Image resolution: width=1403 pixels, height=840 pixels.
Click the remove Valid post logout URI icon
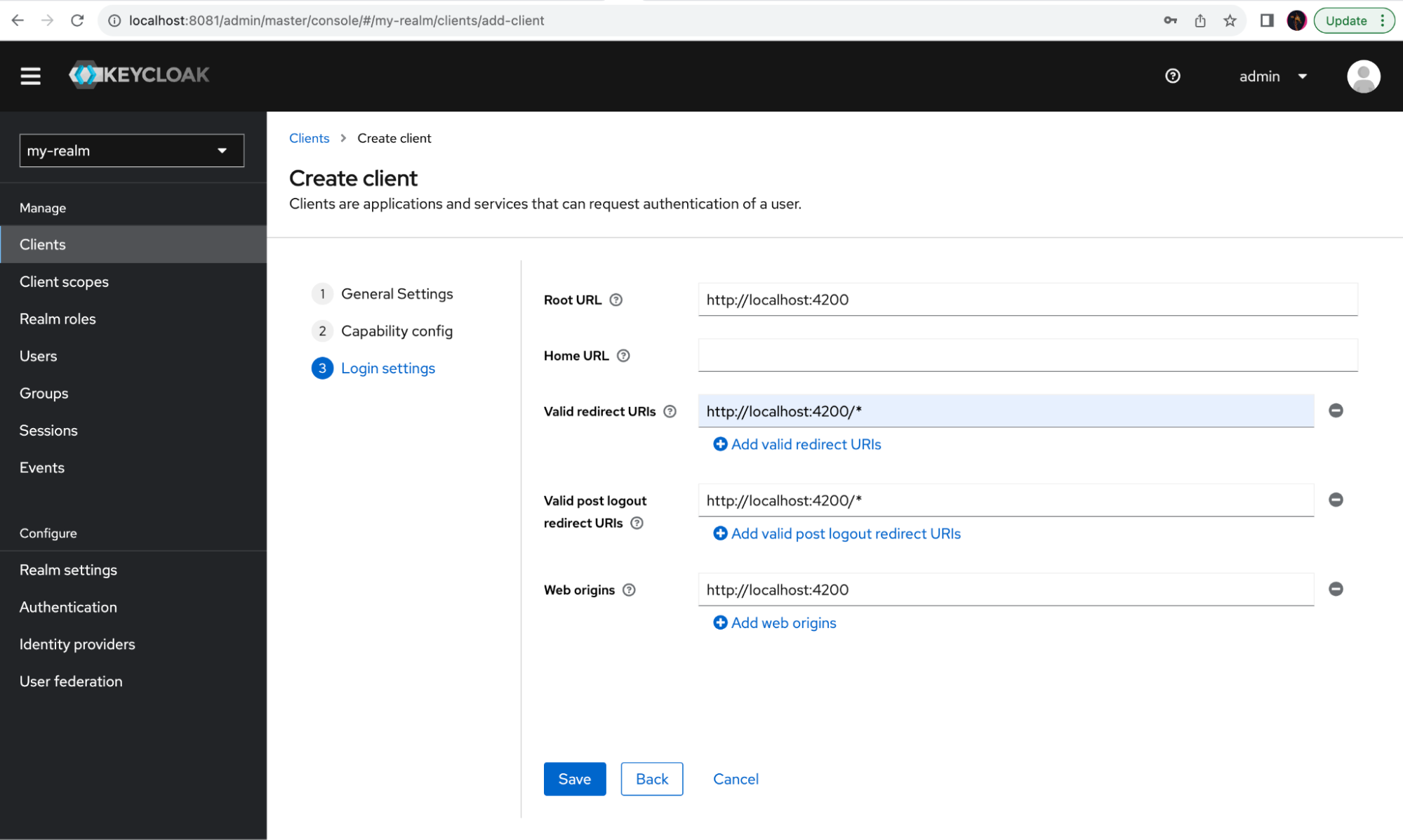(1336, 500)
